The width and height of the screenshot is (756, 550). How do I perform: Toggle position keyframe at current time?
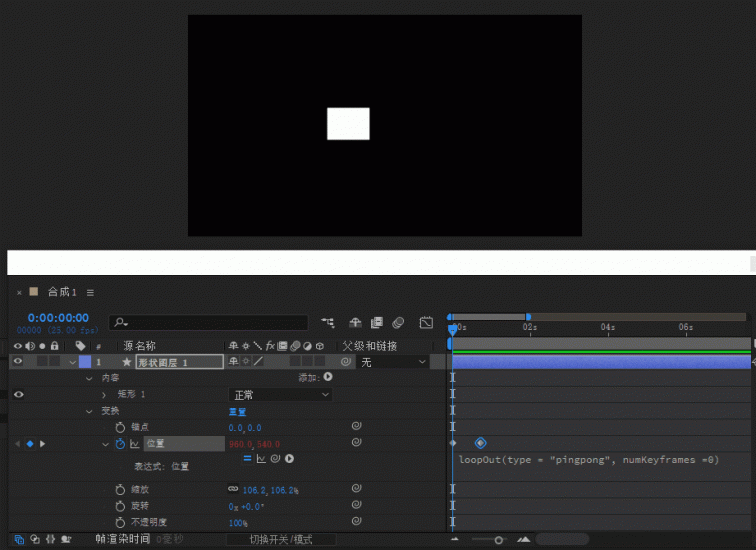[x=30, y=444]
